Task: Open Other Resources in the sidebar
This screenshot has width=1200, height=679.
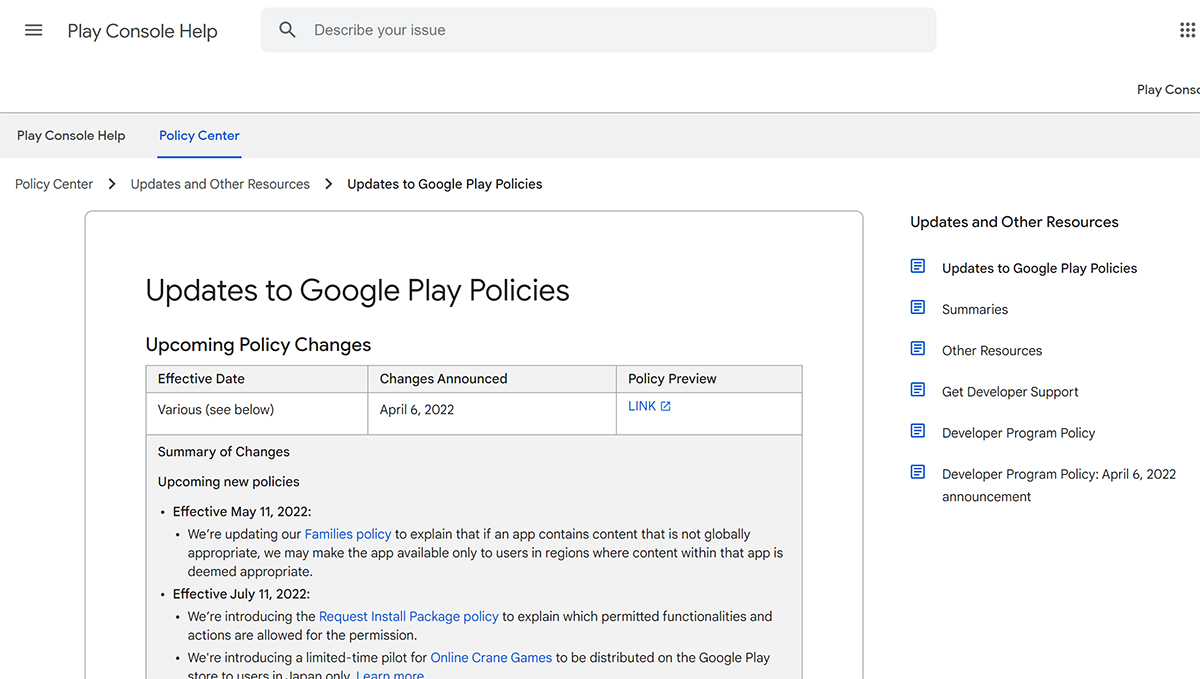Action: tap(992, 350)
